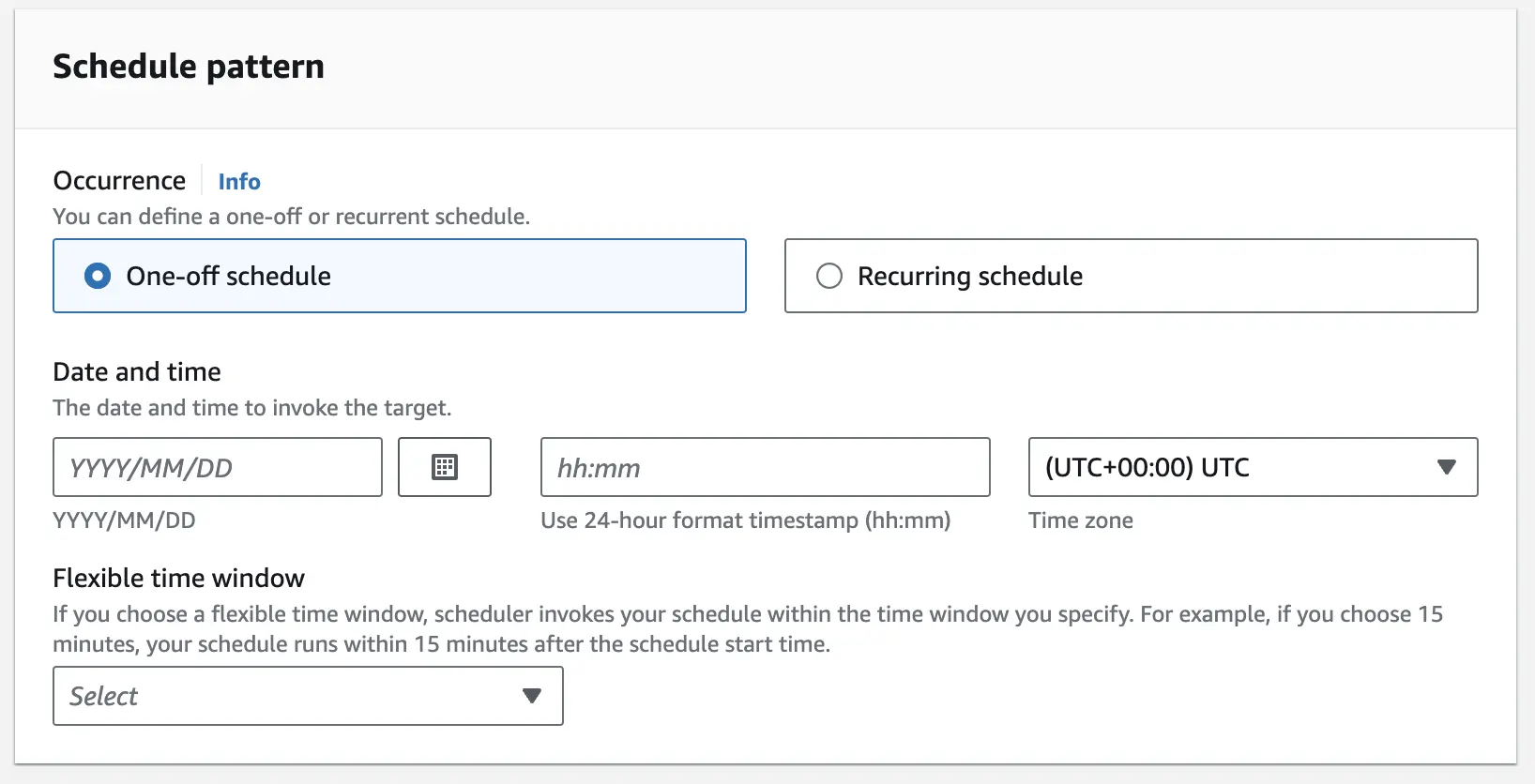Open the Info link next to Occurrence

[x=239, y=181]
